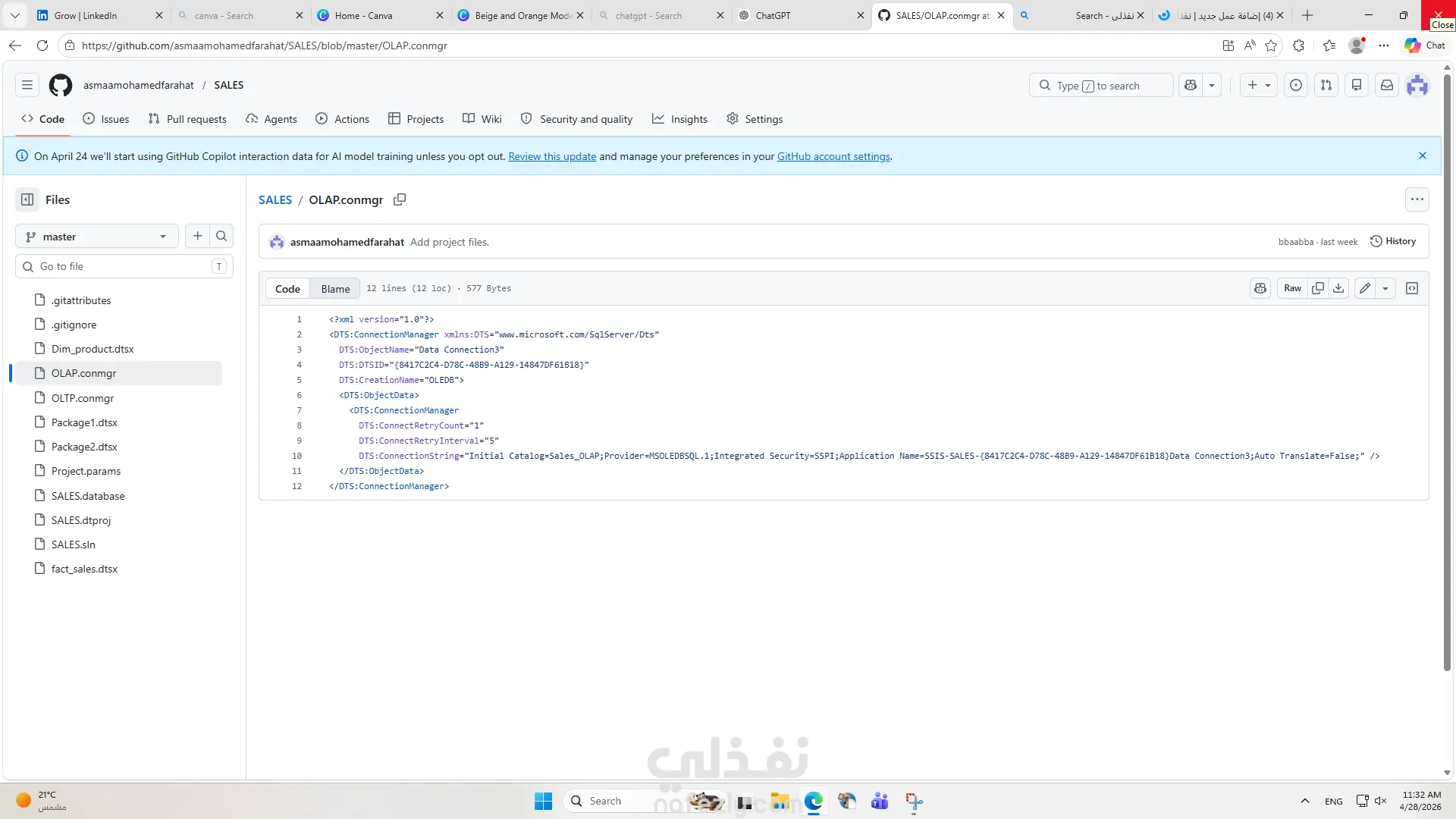This screenshot has width=1456, height=819.
Task: Dismiss the Copilot data notice banner
Action: (x=1423, y=155)
